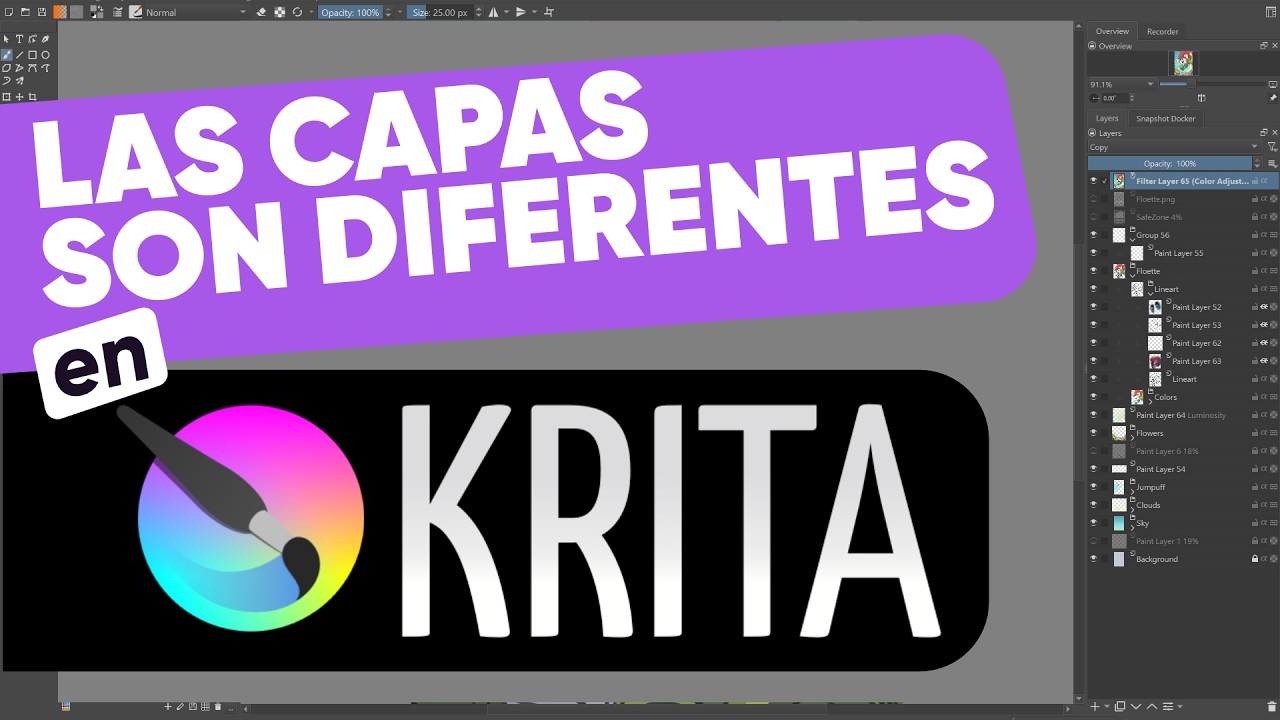Choose the Dynamic Brush tool
1280x720 pixels.
click(x=6, y=81)
